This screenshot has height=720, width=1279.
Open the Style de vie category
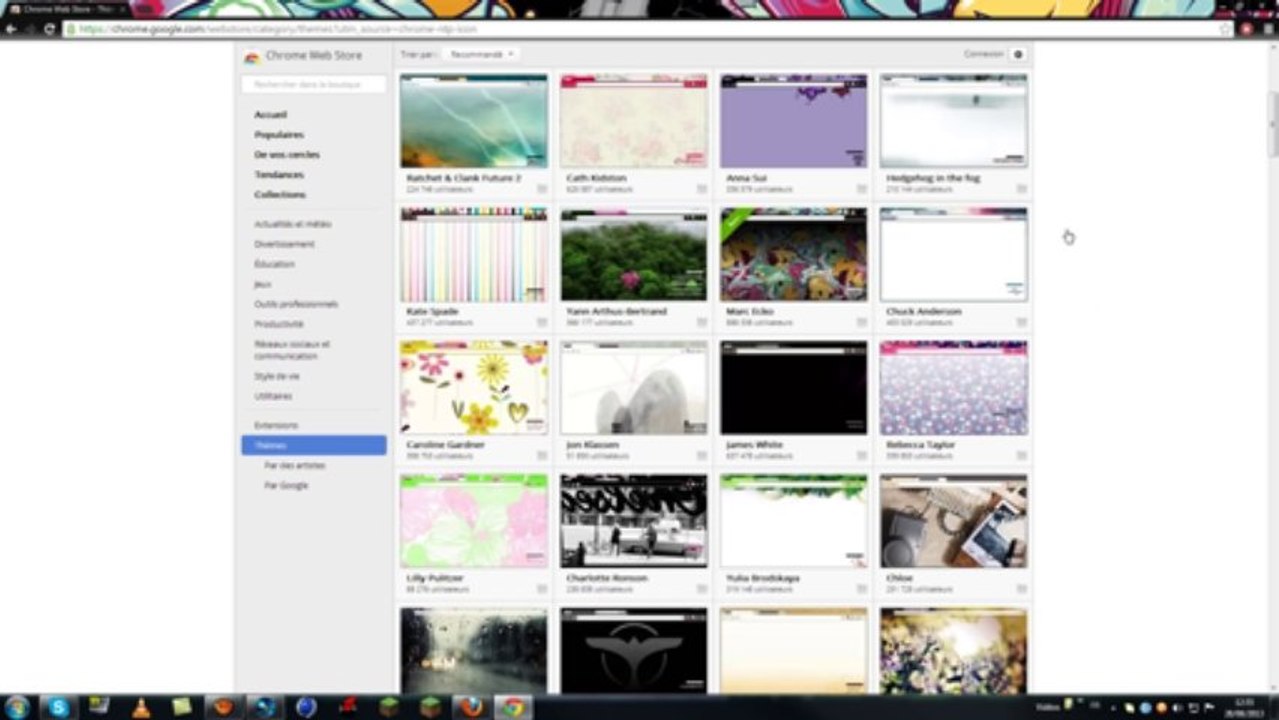[x=276, y=376]
